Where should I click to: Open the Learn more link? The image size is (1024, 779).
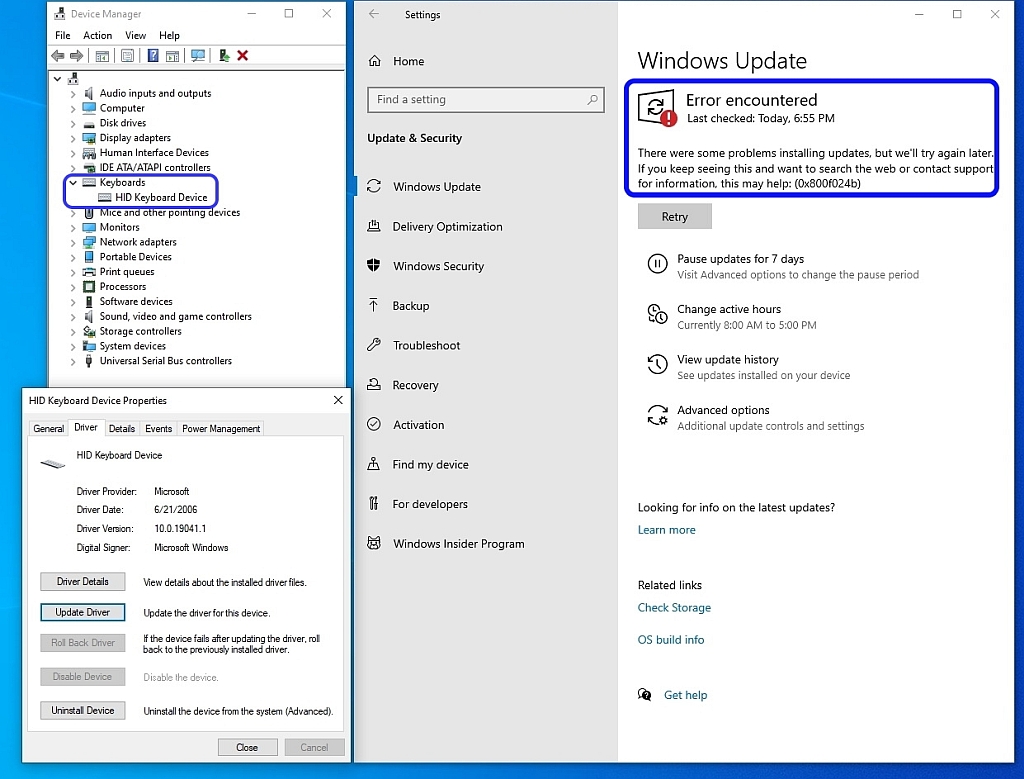[x=667, y=530]
